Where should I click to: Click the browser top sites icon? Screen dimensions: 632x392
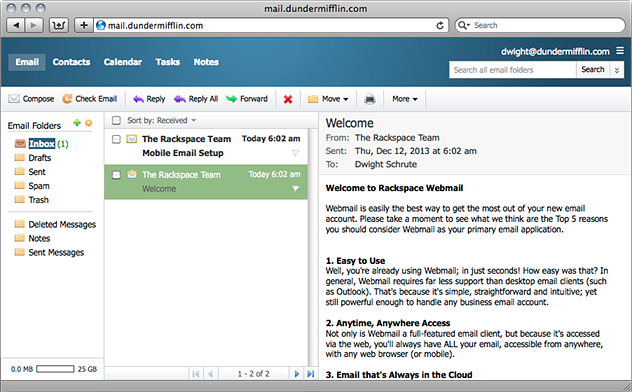pyautogui.click(x=59, y=25)
